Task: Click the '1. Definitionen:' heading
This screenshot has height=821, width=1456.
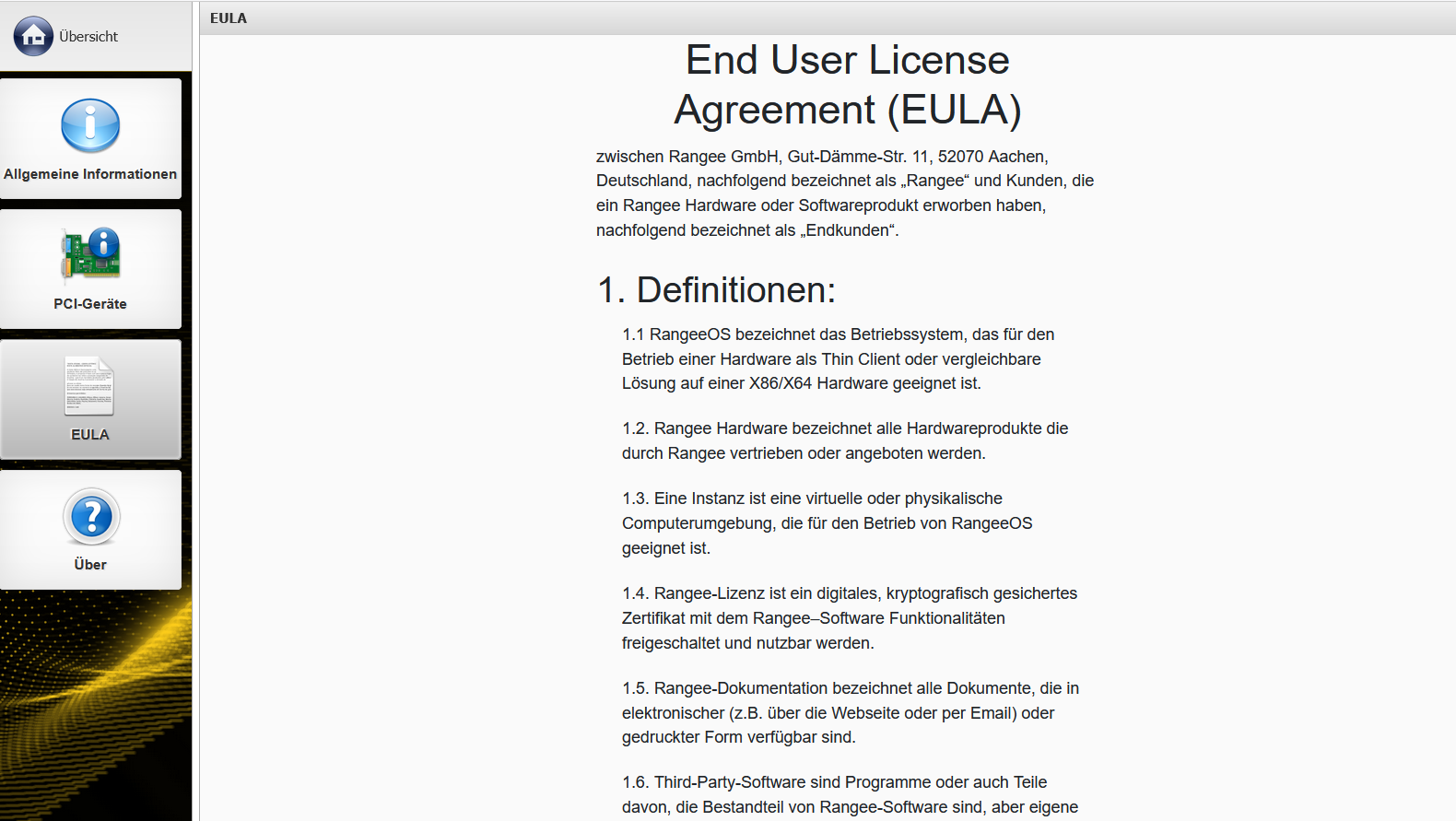Action: [x=717, y=290]
